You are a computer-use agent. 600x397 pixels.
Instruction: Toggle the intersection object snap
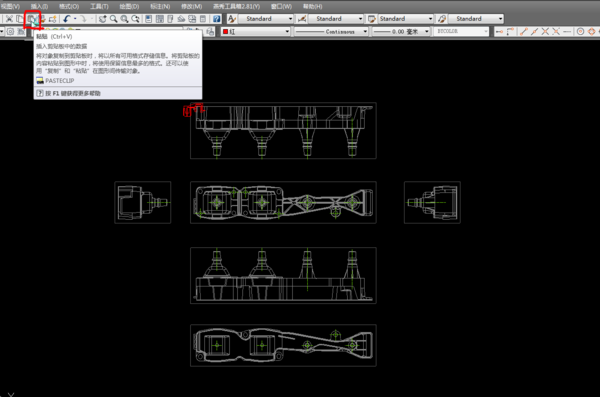[x=545, y=32]
